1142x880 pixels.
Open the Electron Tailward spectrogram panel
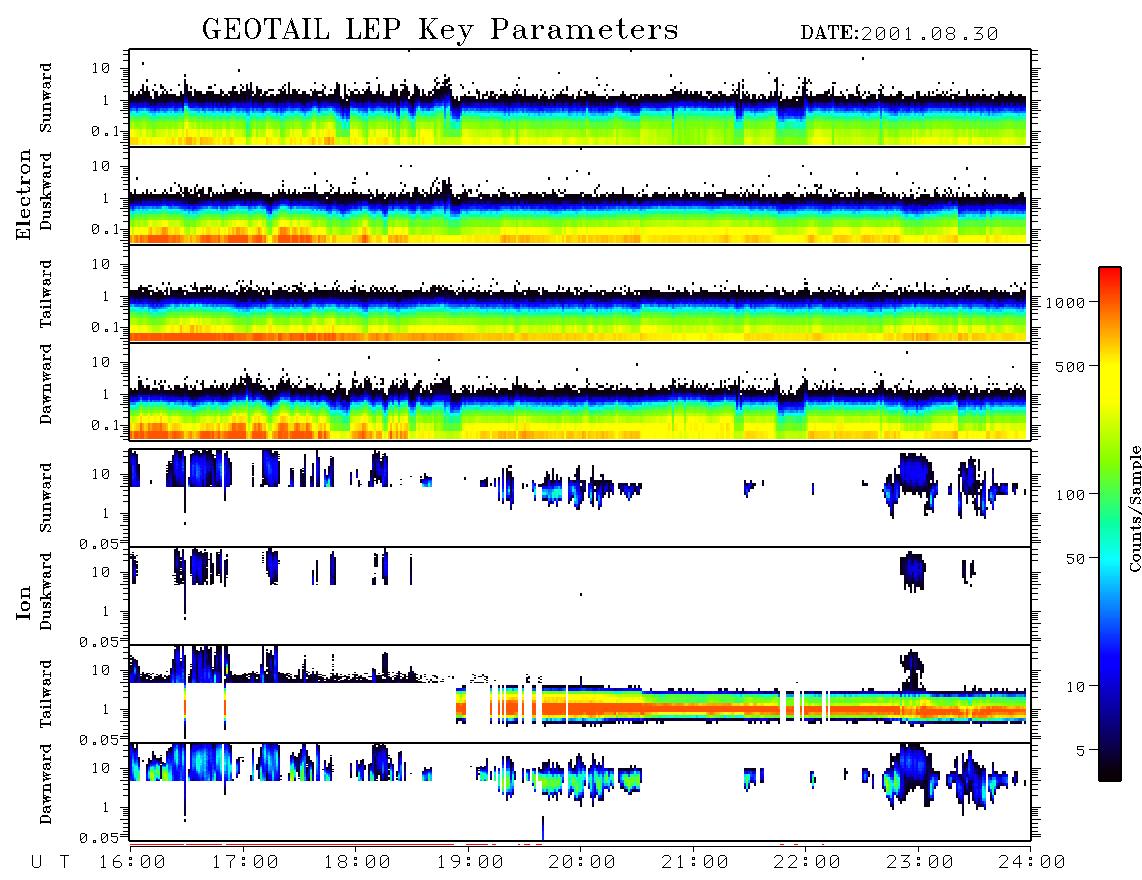(x=580, y=294)
